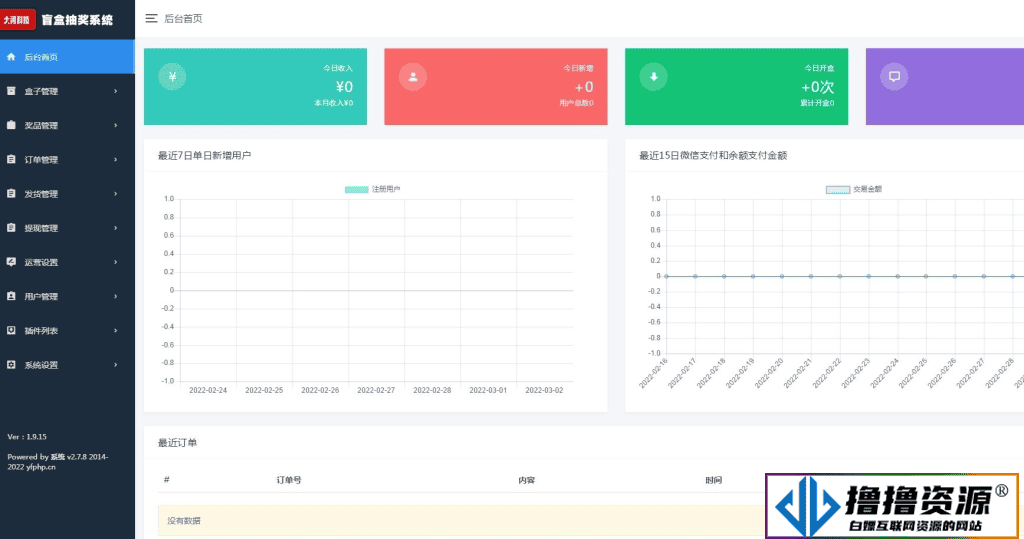Viewport: 1024px width, 539px height.
Task: Expand the 运营设置 submenu arrow
Action: click(x=116, y=262)
